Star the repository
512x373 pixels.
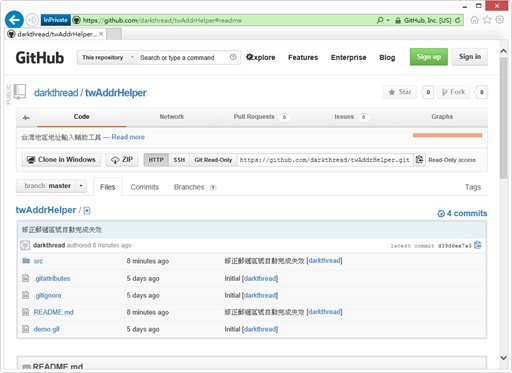(400, 92)
